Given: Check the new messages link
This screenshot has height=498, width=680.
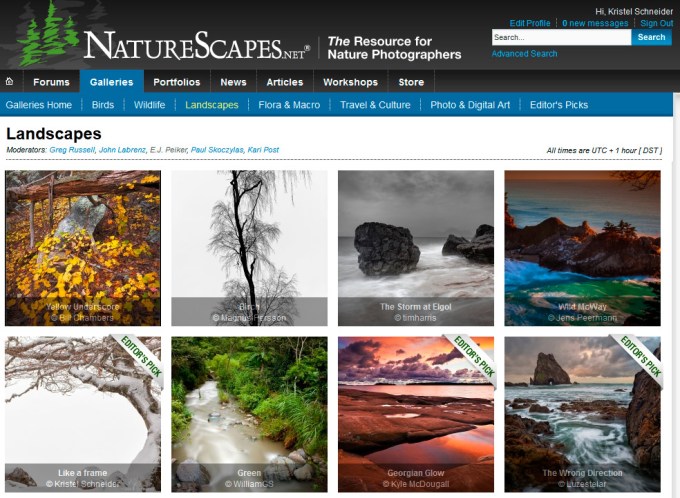Looking at the screenshot, I should [595, 23].
